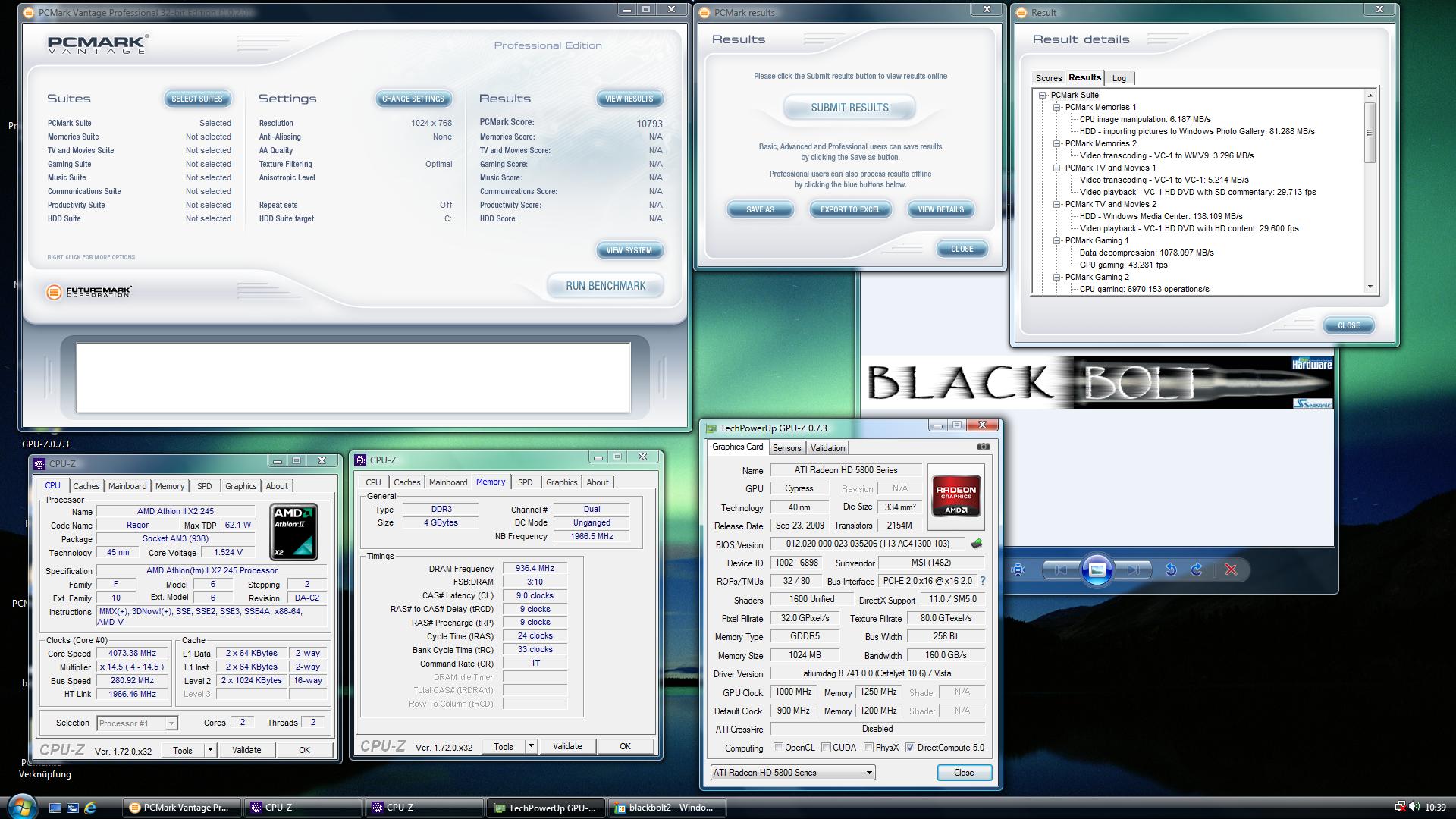Click the GPU-Z screenshot camera icon
The height and width of the screenshot is (819, 1456).
tap(983, 447)
